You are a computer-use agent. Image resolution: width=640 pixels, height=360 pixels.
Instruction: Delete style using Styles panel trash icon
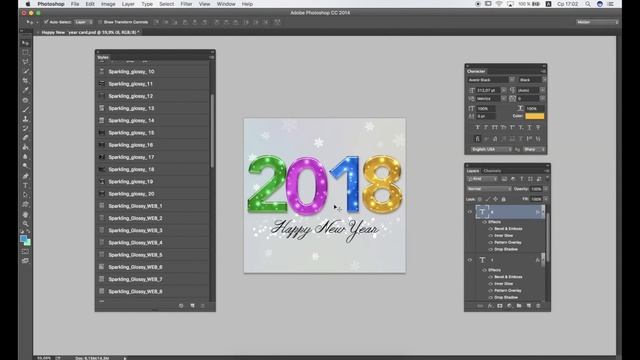(x=203, y=306)
